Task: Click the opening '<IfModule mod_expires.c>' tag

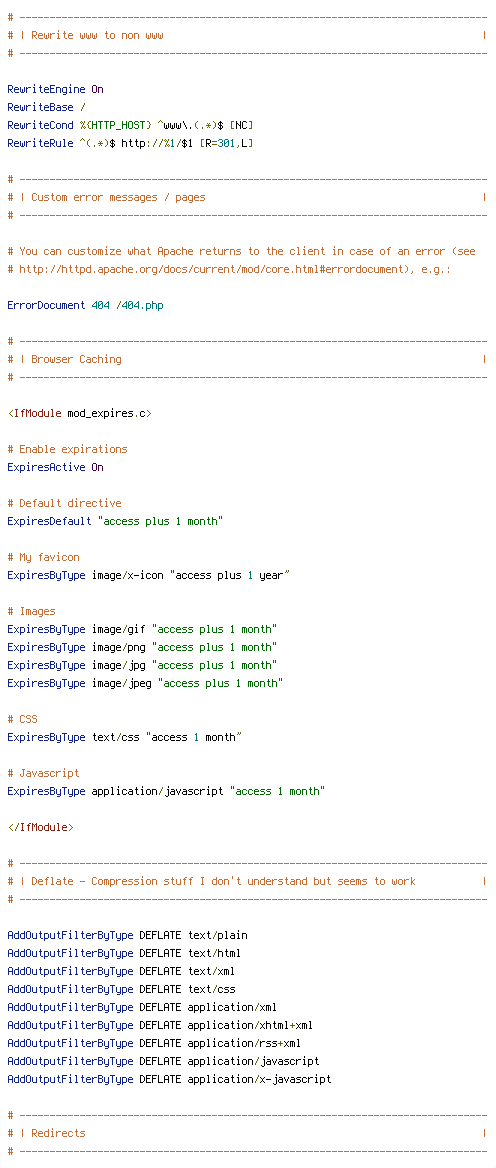Action: (80, 413)
